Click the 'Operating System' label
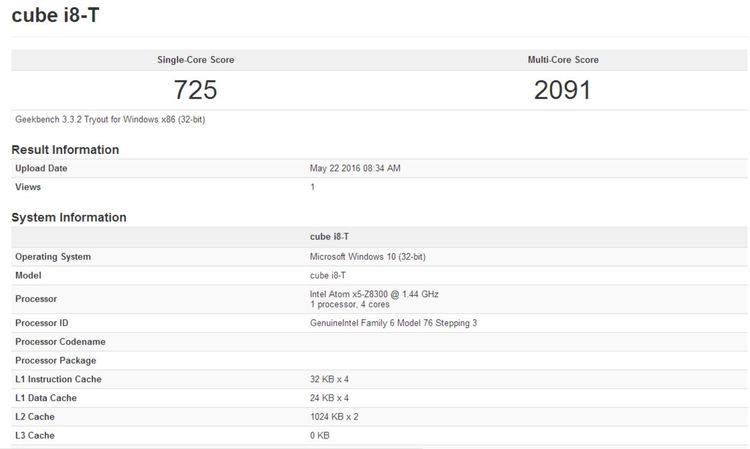750x449 pixels. (x=53, y=257)
